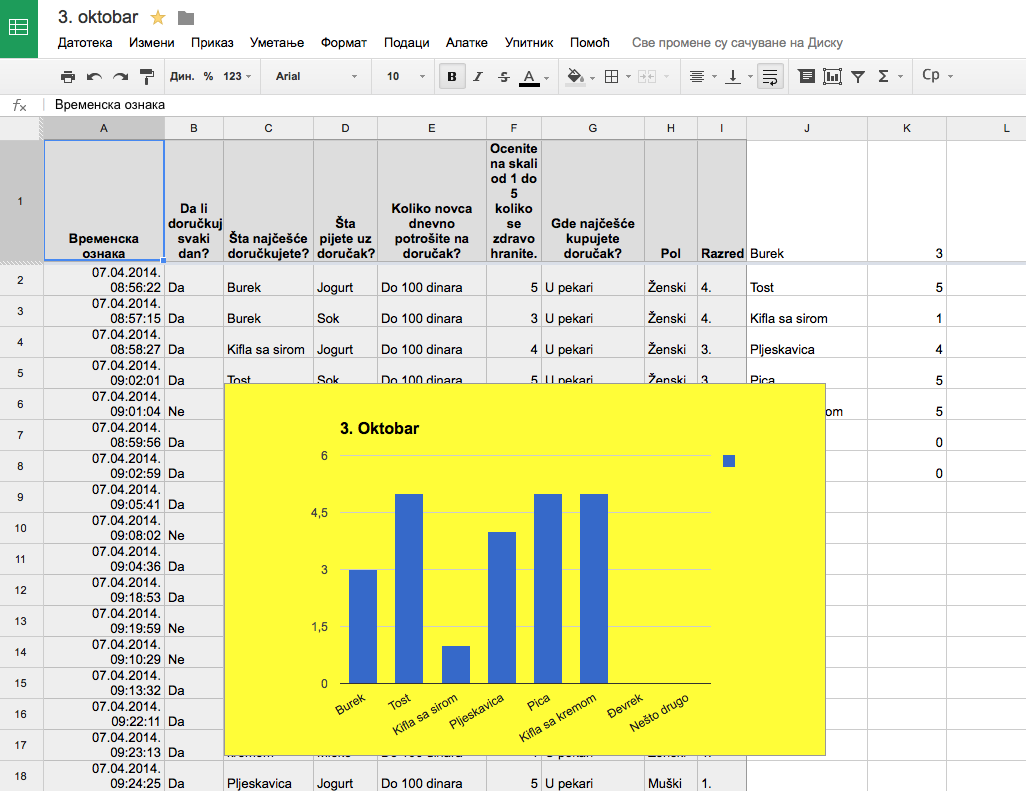This screenshot has height=791, width=1026.
Task: Open the vertical align tool
Action: (x=734, y=77)
